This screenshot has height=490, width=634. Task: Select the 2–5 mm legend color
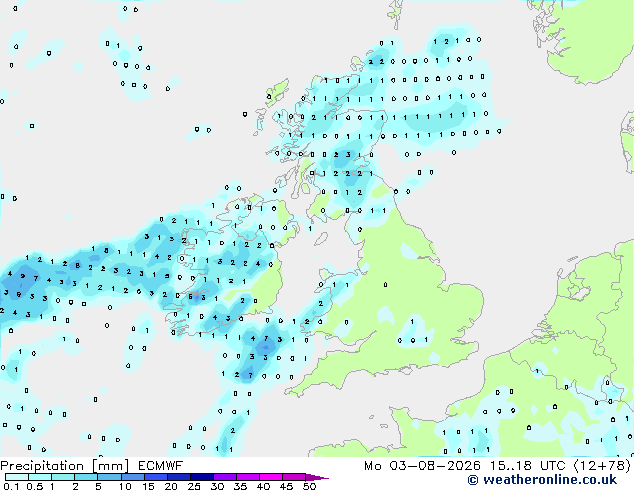[86, 477]
